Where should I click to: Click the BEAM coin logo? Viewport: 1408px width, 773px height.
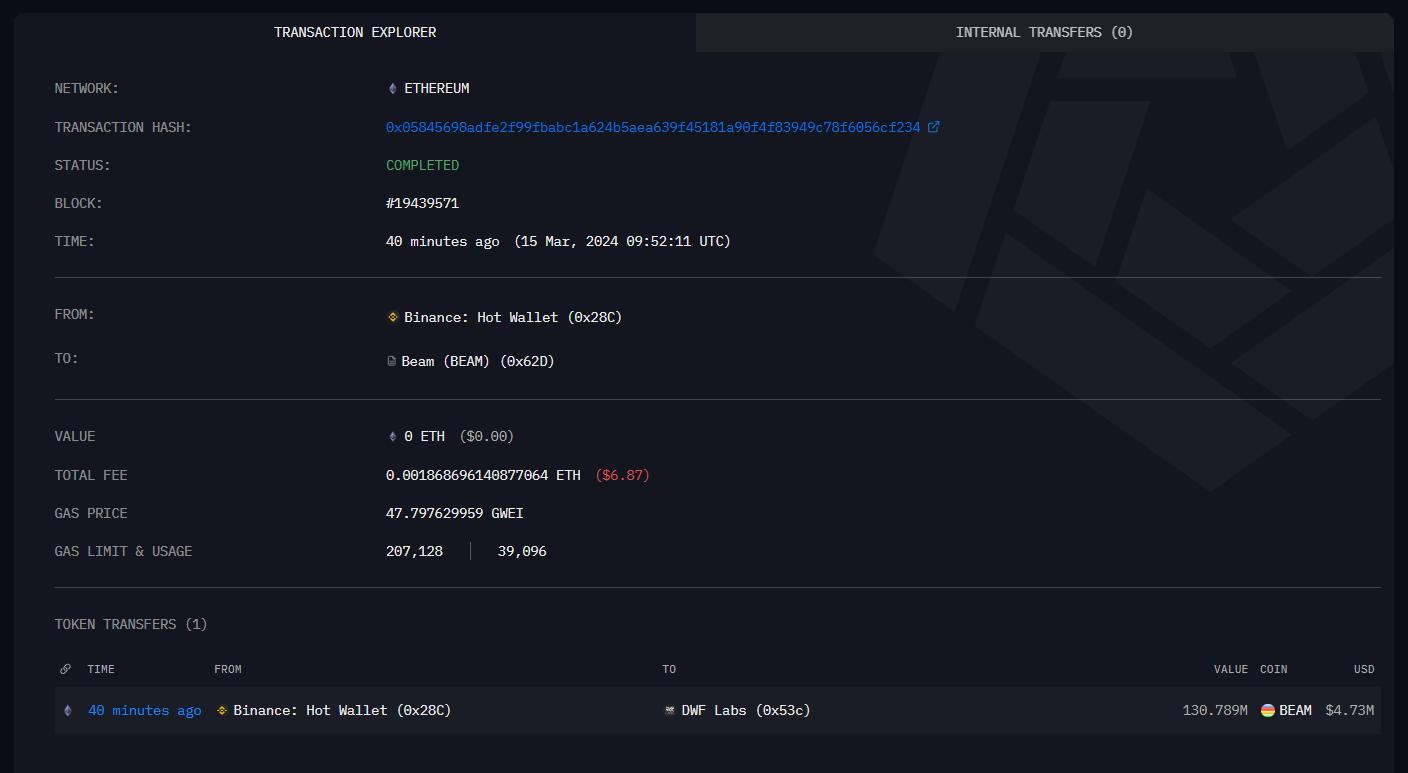pyautogui.click(x=1268, y=711)
